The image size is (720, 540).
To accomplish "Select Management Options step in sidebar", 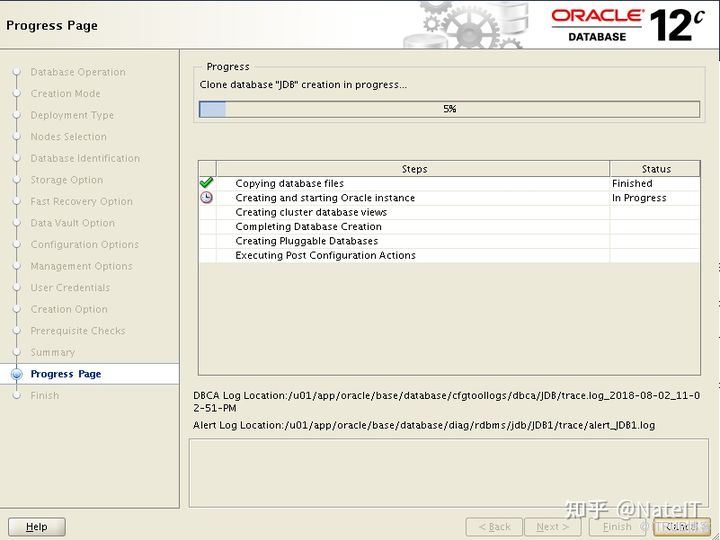I will 81,266.
